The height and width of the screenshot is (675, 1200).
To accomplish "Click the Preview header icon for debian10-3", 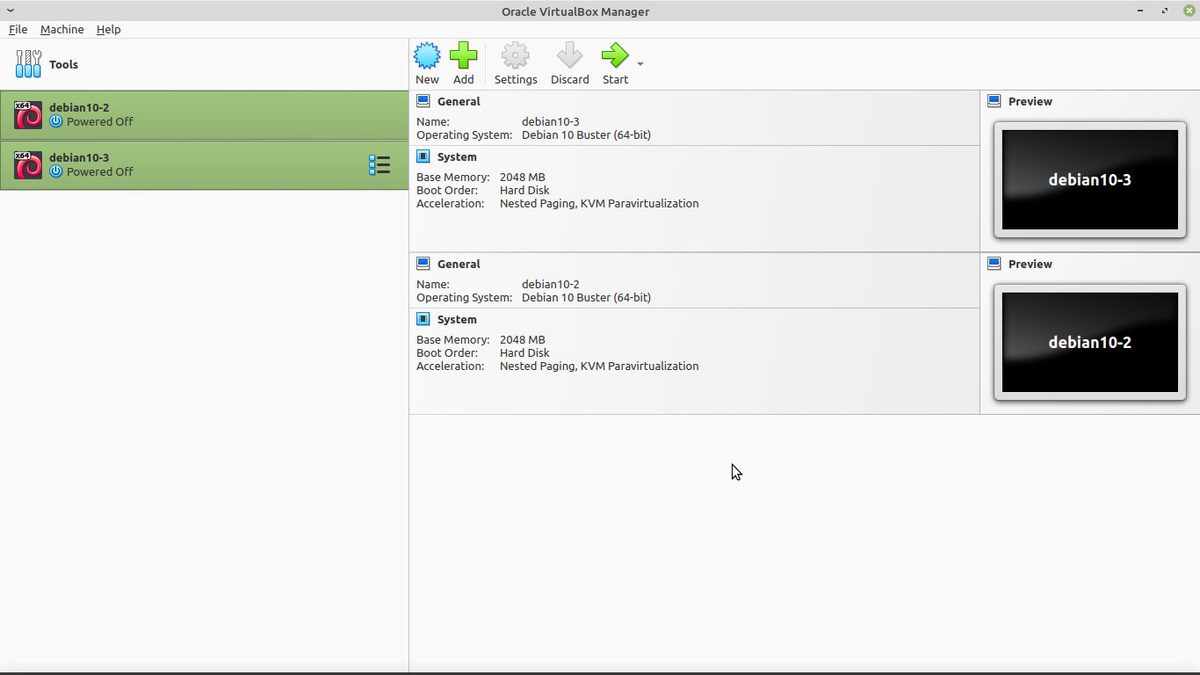I will 994,101.
